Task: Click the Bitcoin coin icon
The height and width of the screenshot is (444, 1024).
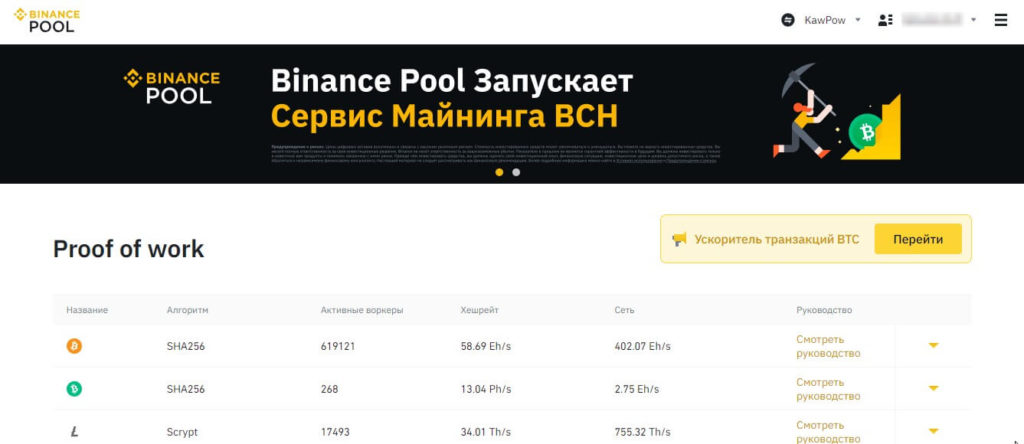Action: click(x=74, y=346)
